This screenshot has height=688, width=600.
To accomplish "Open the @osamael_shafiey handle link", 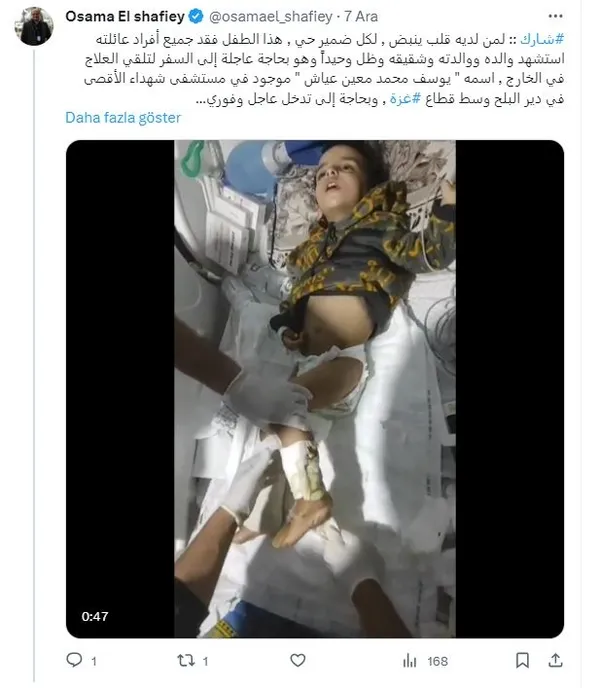I will (270, 17).
